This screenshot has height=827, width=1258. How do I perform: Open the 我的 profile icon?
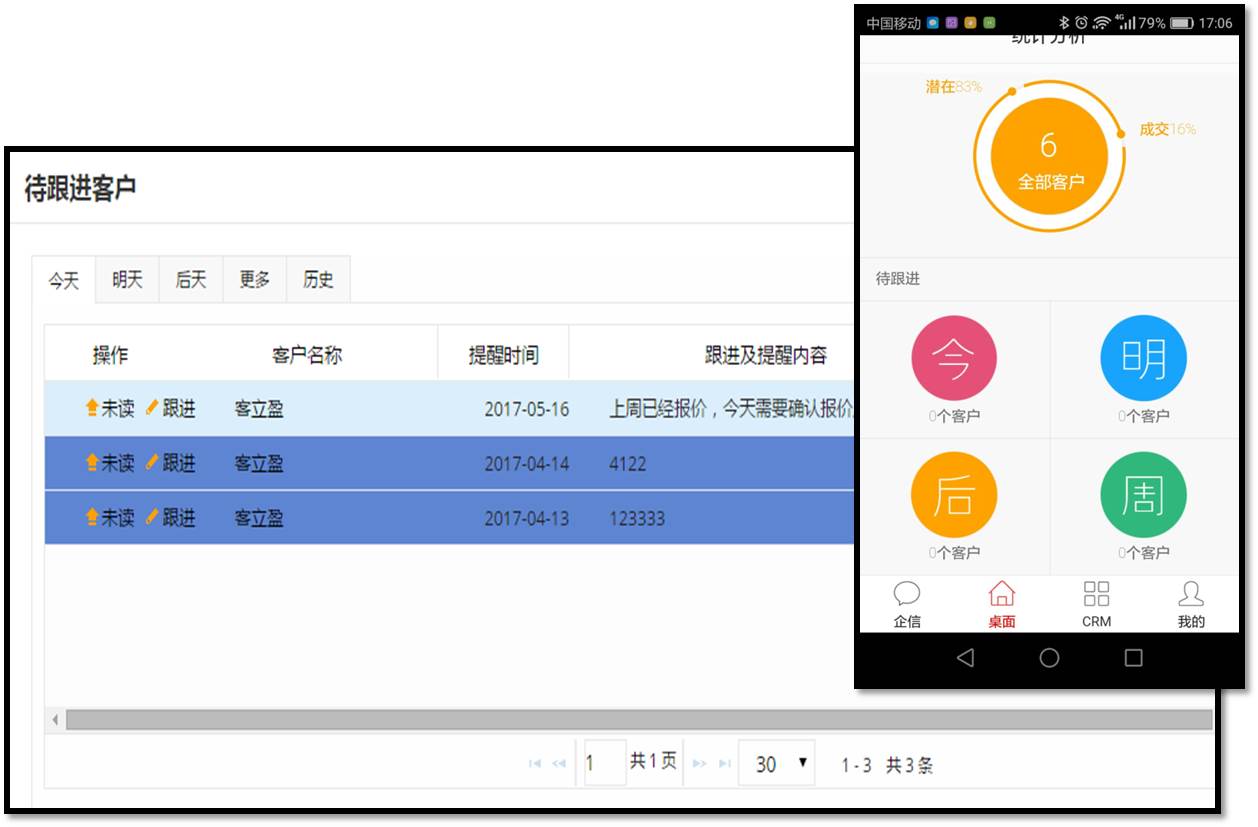[x=1190, y=596]
